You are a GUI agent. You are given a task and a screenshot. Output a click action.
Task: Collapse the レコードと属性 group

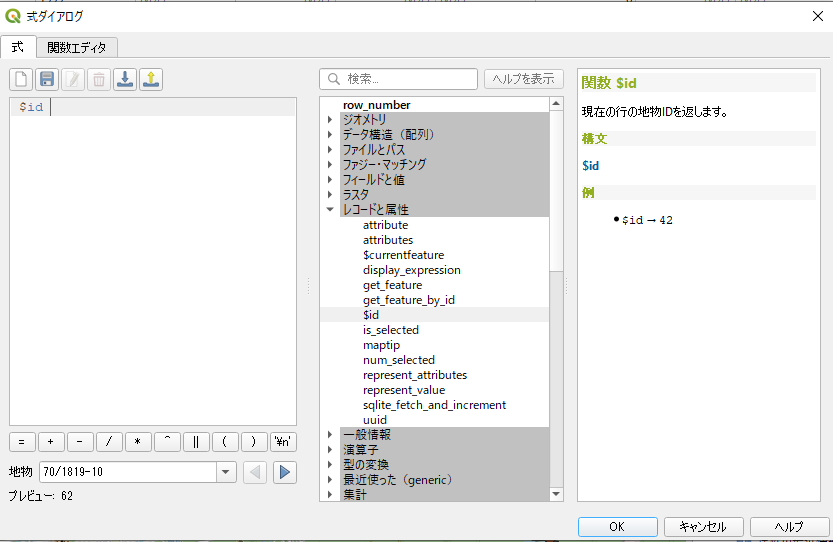tap(330, 210)
